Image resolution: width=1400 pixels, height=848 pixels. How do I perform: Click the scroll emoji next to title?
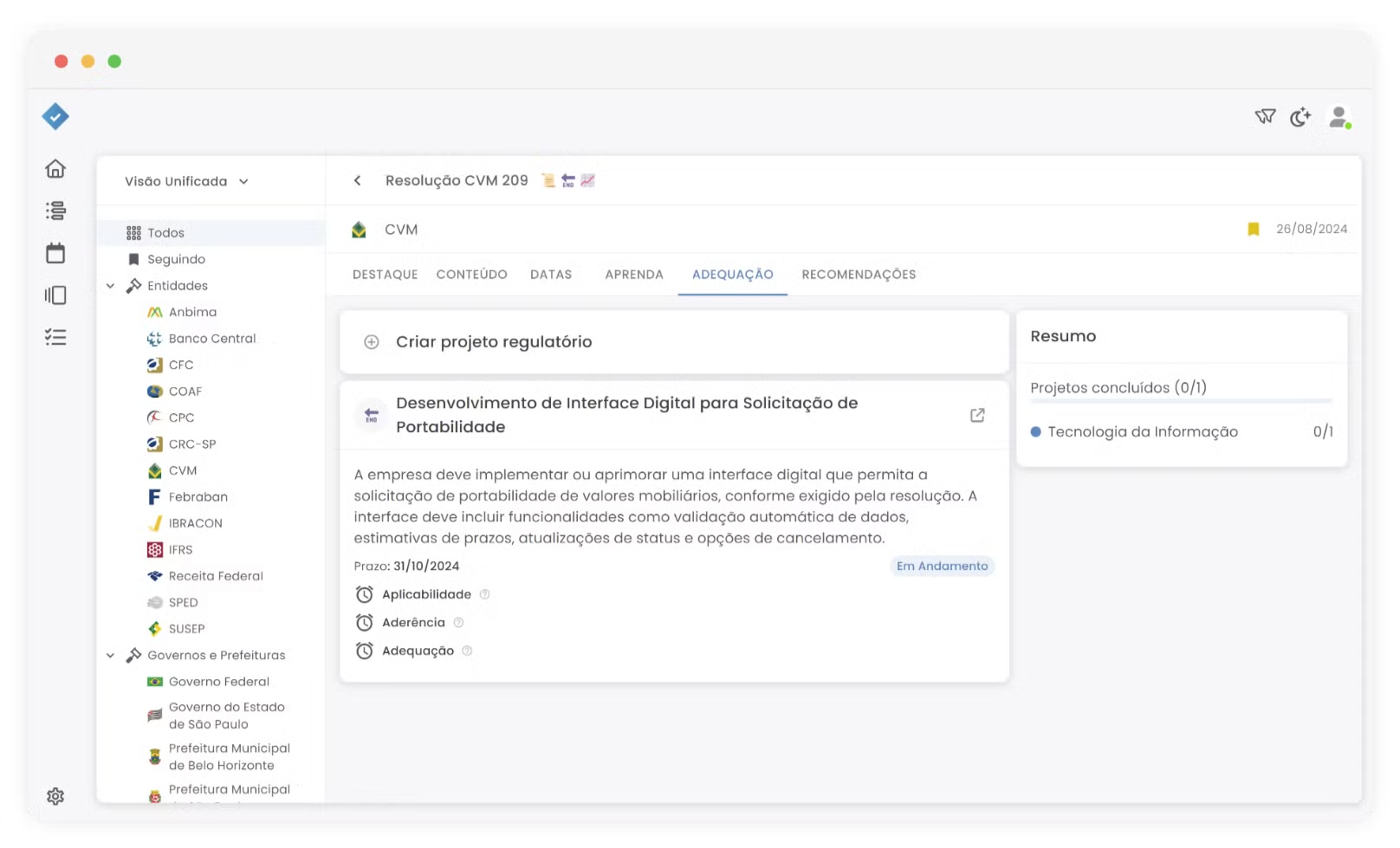tap(548, 180)
